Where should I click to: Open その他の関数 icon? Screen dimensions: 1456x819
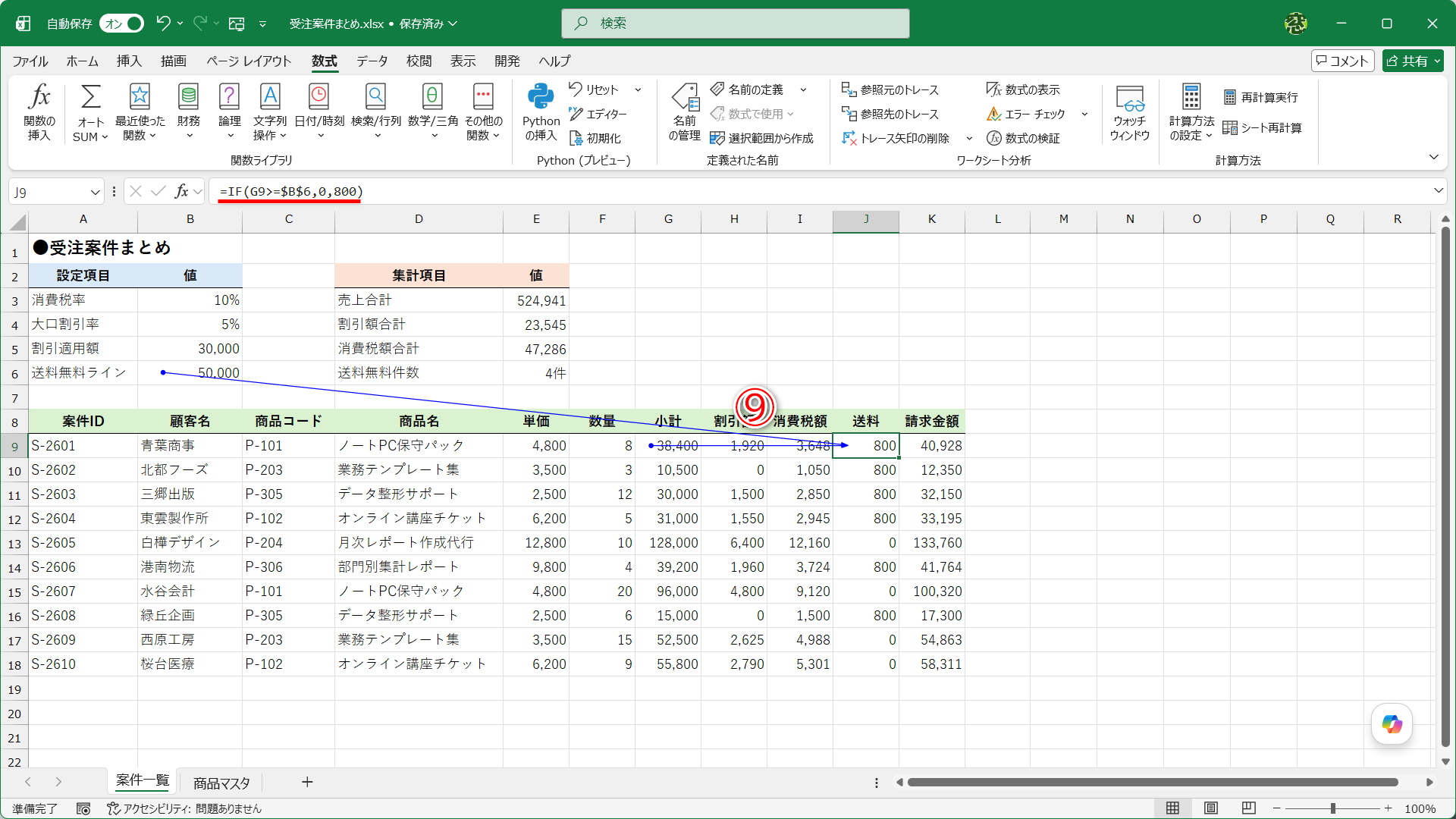click(483, 97)
